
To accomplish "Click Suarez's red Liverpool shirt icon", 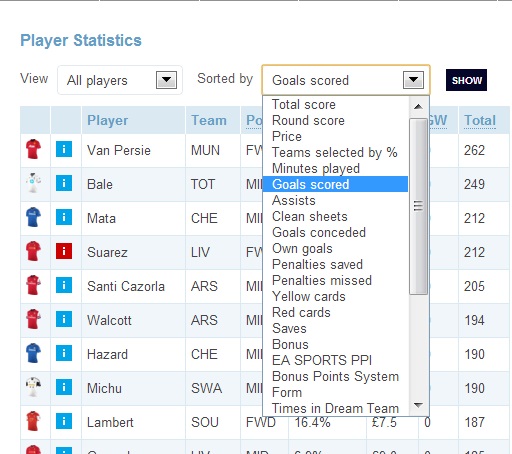I will click(33, 251).
